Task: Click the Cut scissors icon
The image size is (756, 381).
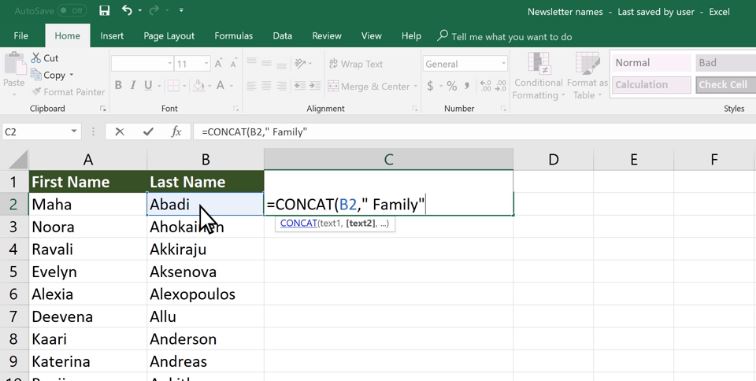Action: tap(36, 58)
